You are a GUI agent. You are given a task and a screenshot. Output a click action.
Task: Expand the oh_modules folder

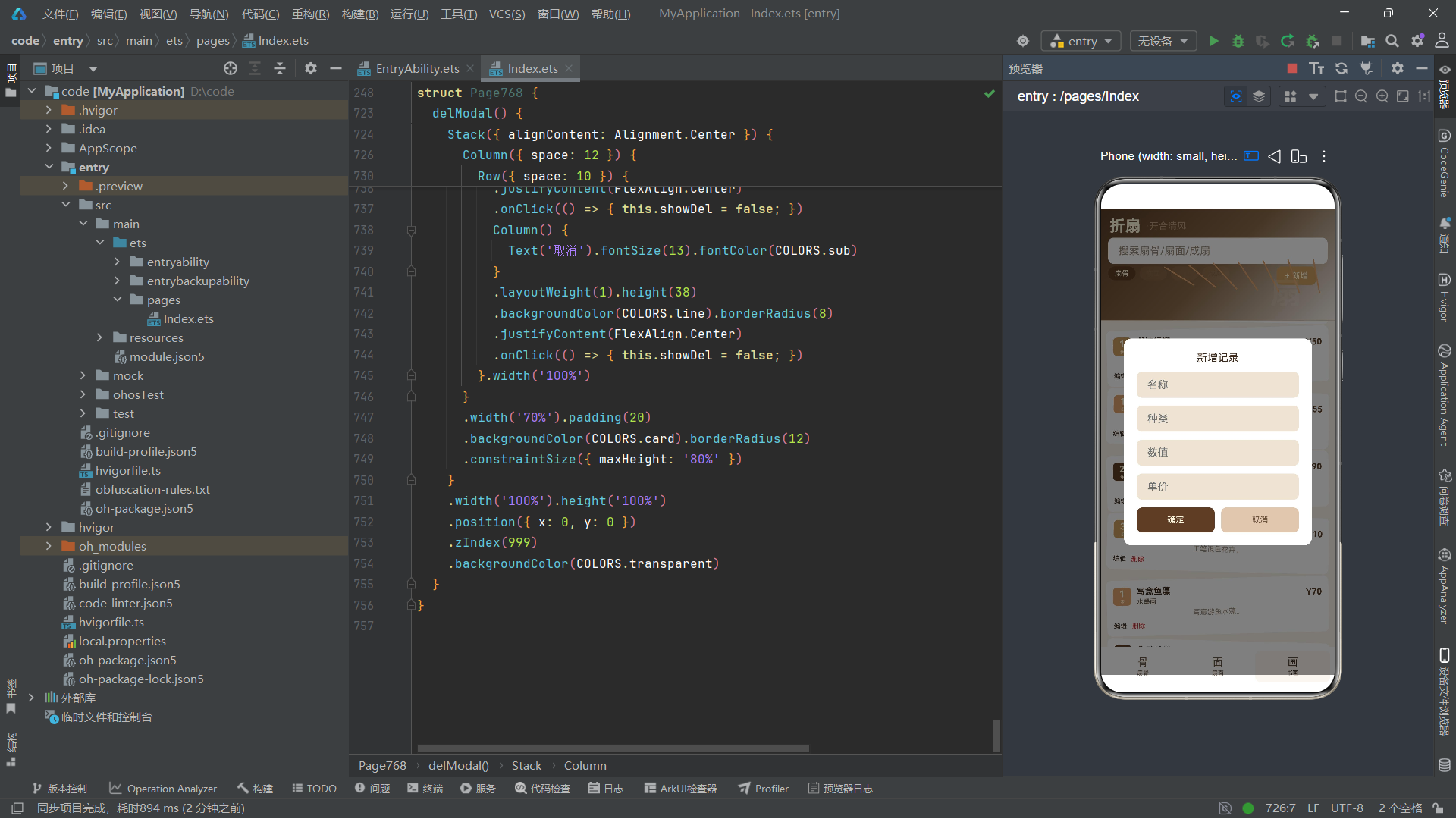49,546
